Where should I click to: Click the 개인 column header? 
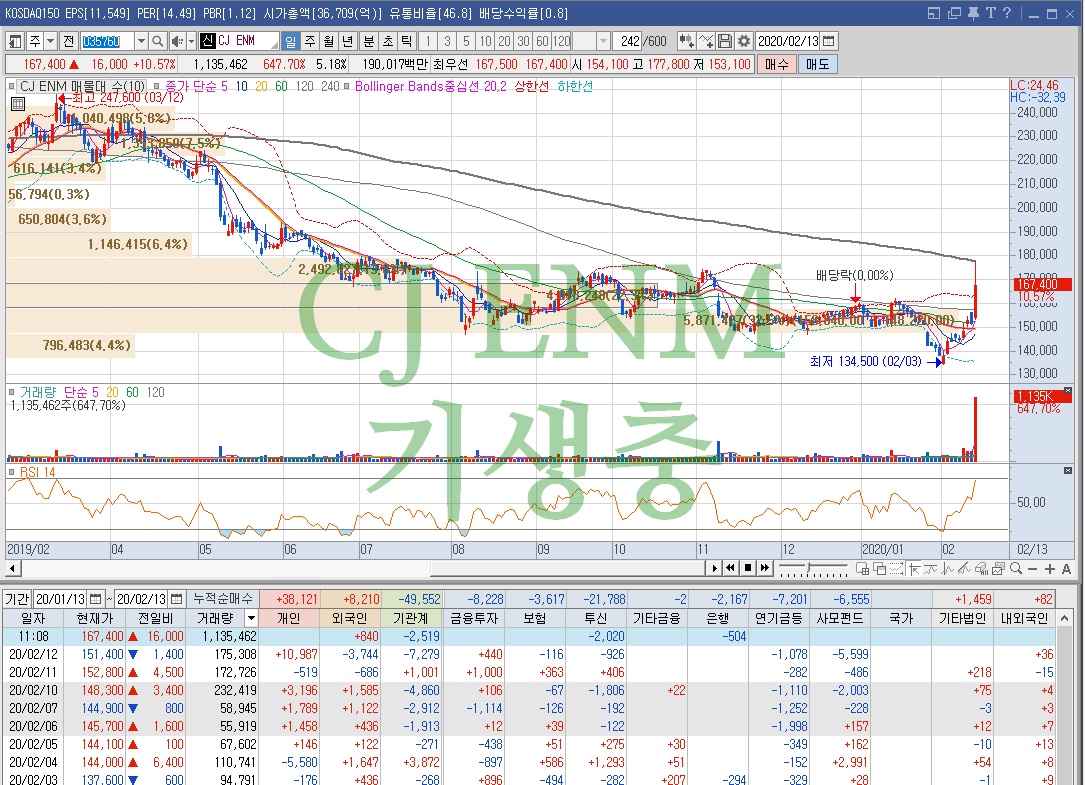tap(289, 618)
